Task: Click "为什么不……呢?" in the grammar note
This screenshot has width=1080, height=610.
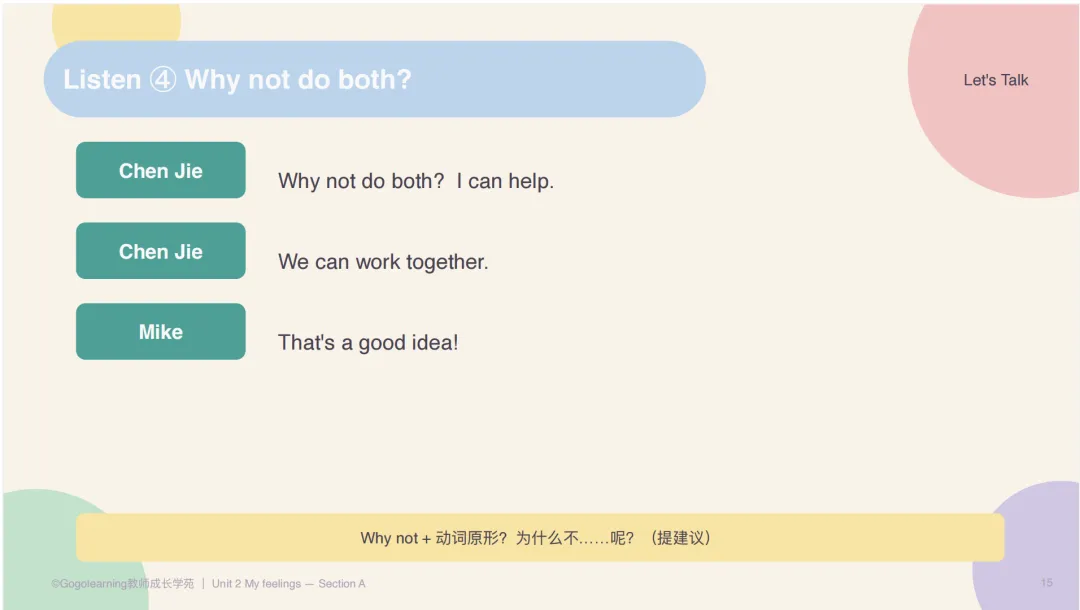Action: pyautogui.click(x=574, y=538)
